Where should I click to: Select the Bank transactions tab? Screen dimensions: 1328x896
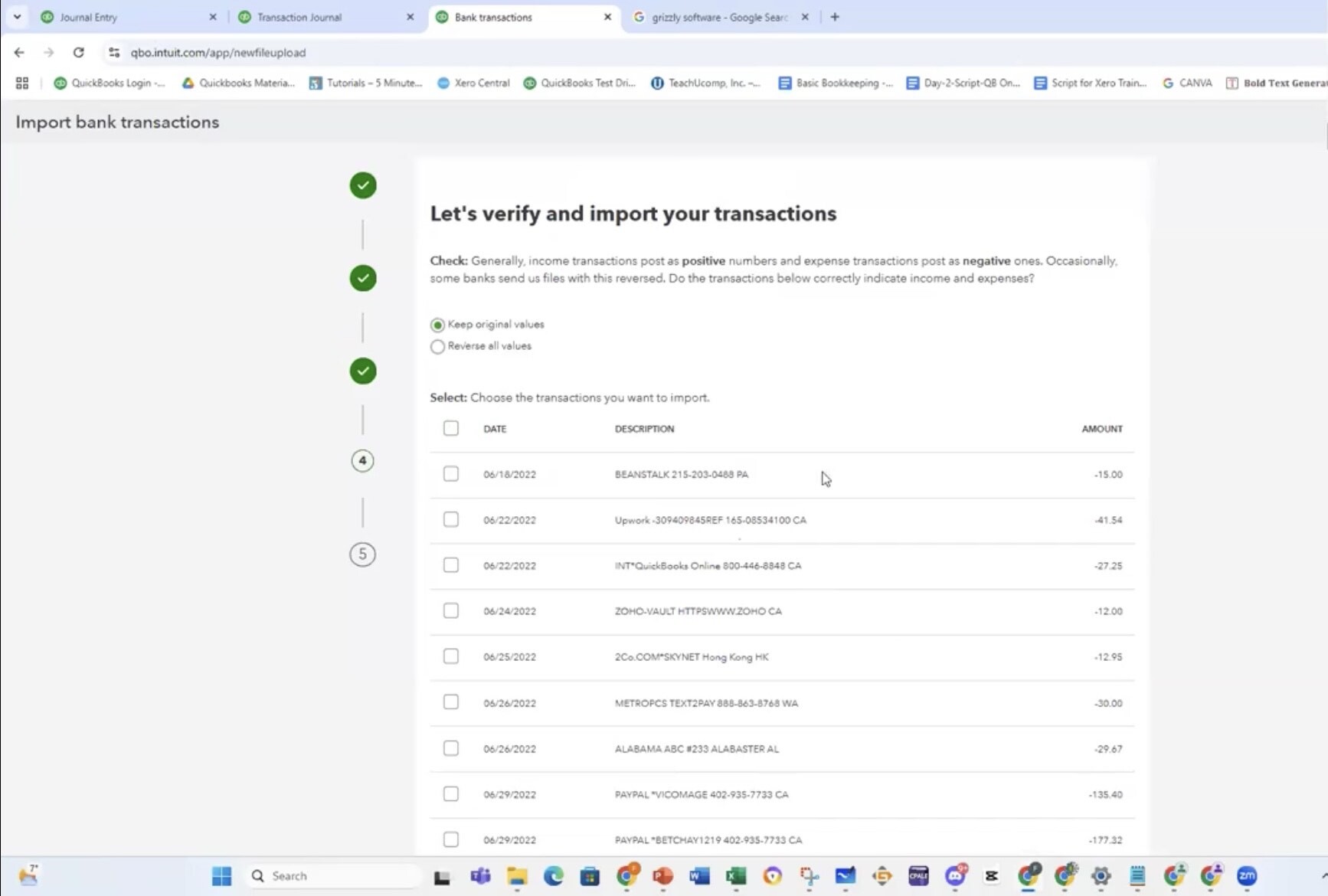524,17
